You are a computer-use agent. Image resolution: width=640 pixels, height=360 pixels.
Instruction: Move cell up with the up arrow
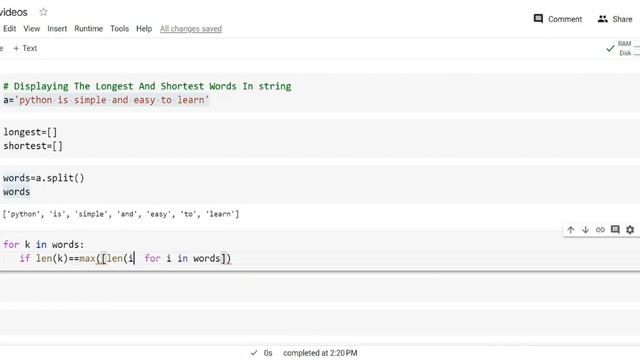[x=571, y=229]
